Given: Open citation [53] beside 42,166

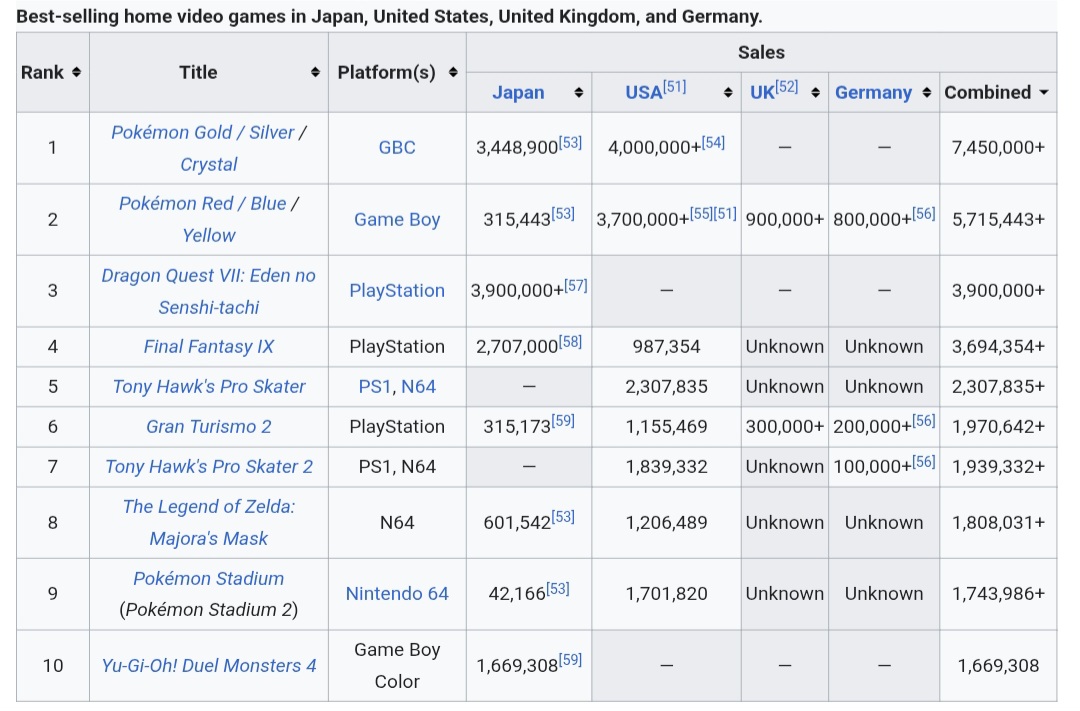Looking at the screenshot, I should [x=558, y=588].
